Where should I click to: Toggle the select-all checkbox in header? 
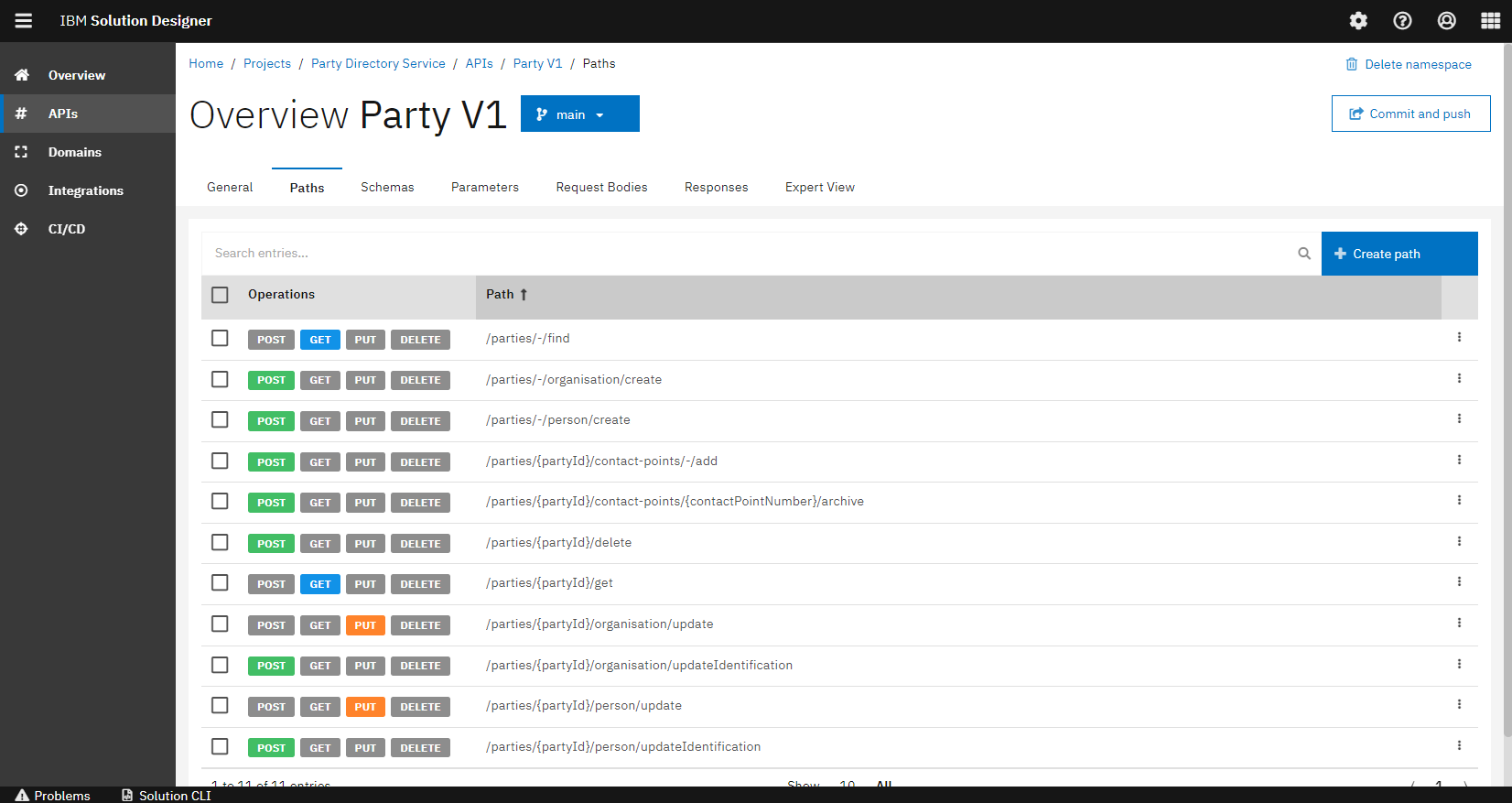(220, 295)
